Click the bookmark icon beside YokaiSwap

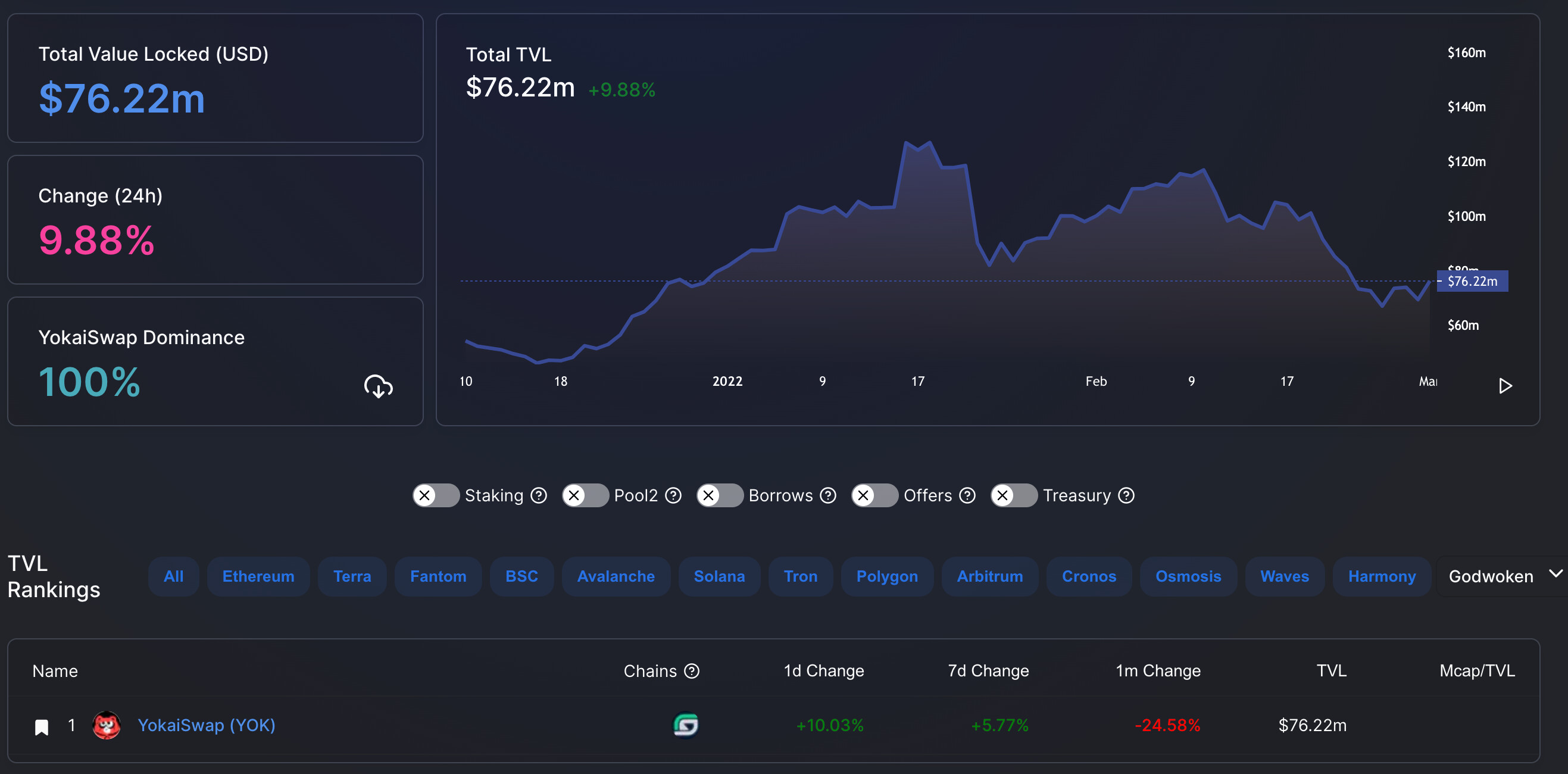click(42, 726)
